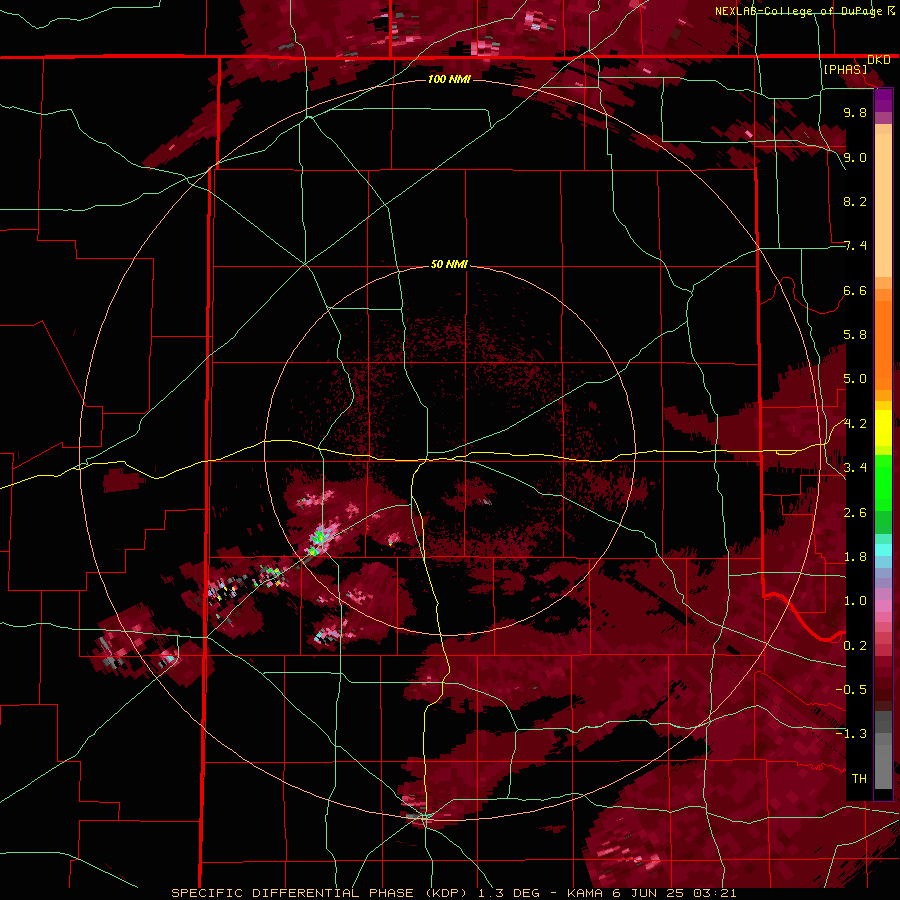Click the 7.4 scale value
The width and height of the screenshot is (900, 900).
coord(855,246)
